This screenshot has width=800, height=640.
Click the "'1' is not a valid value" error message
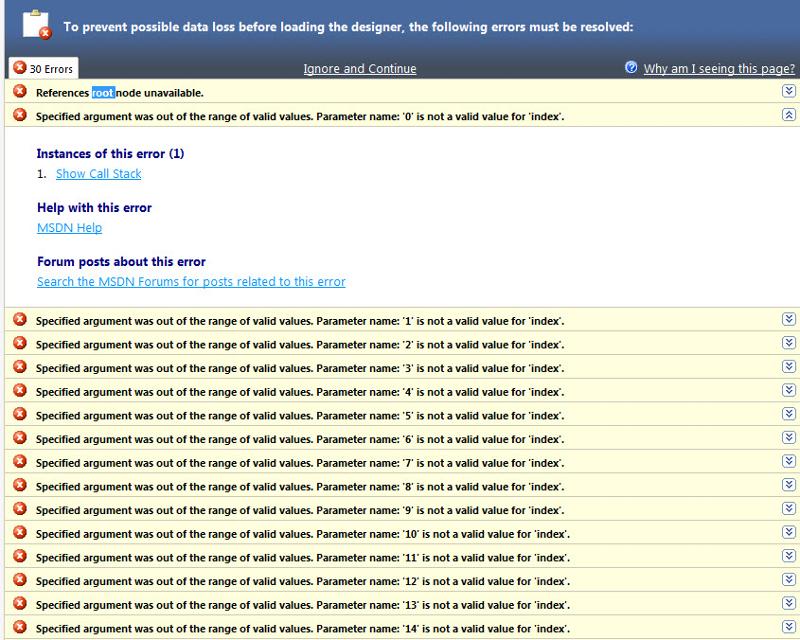(300, 321)
